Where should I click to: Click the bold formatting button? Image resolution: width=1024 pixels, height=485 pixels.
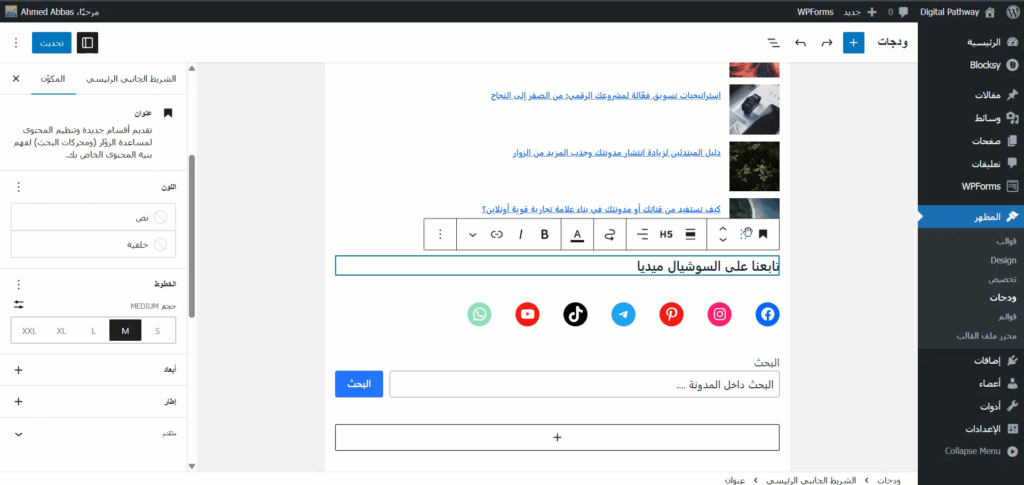point(545,234)
